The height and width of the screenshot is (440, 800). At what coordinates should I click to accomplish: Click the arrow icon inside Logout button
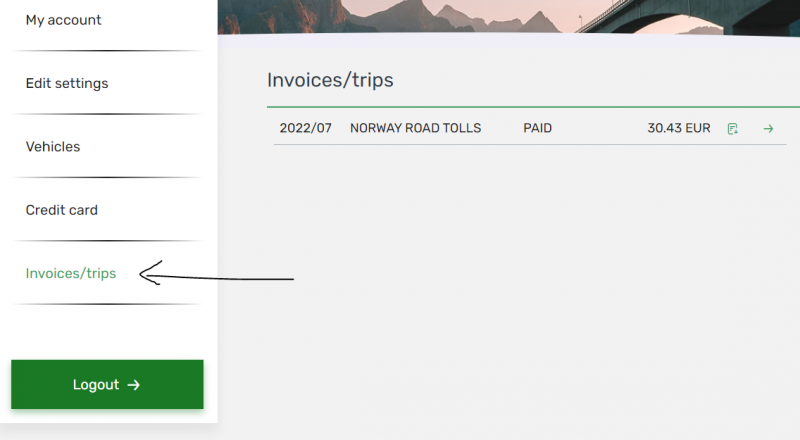pos(134,385)
